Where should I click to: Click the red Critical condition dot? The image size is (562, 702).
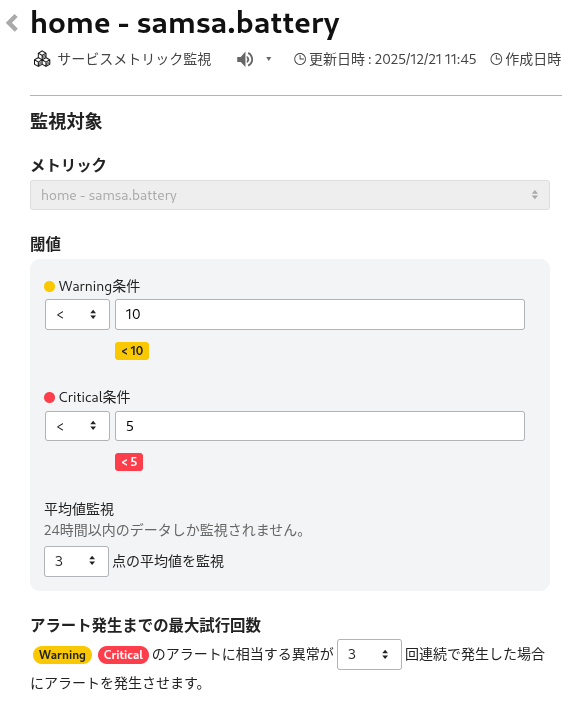click(x=50, y=398)
